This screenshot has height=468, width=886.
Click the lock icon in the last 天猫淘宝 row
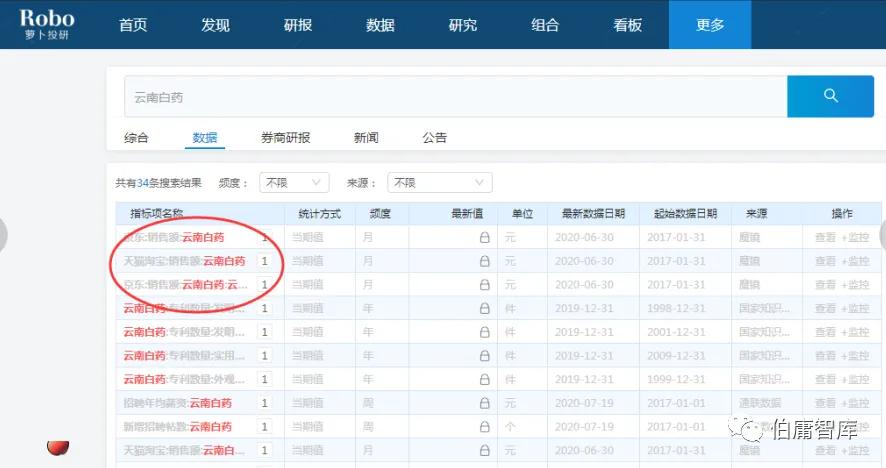[484, 450]
